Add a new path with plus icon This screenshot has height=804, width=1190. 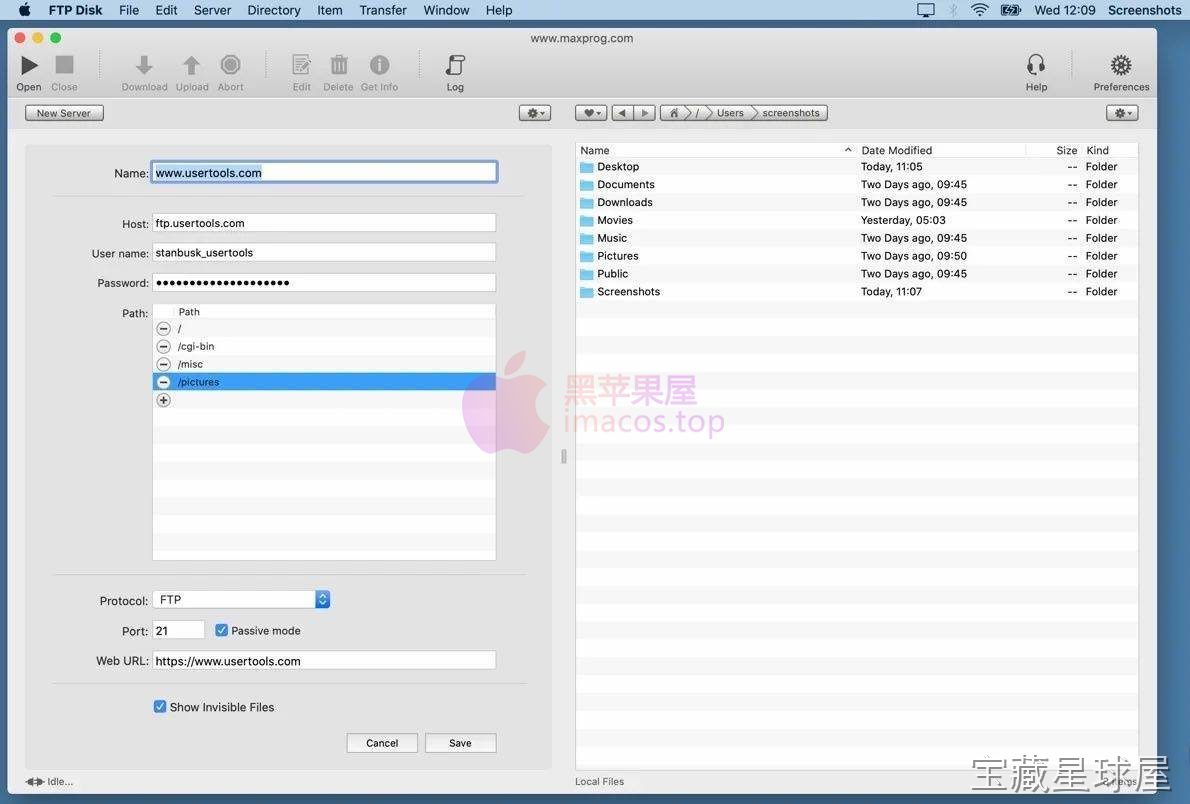(163, 400)
